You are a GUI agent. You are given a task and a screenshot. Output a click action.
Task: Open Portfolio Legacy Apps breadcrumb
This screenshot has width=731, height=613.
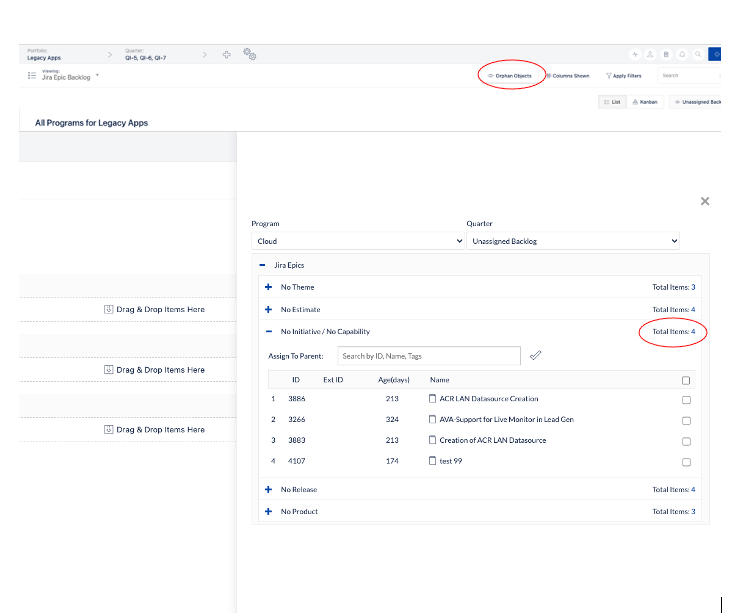tap(44, 55)
